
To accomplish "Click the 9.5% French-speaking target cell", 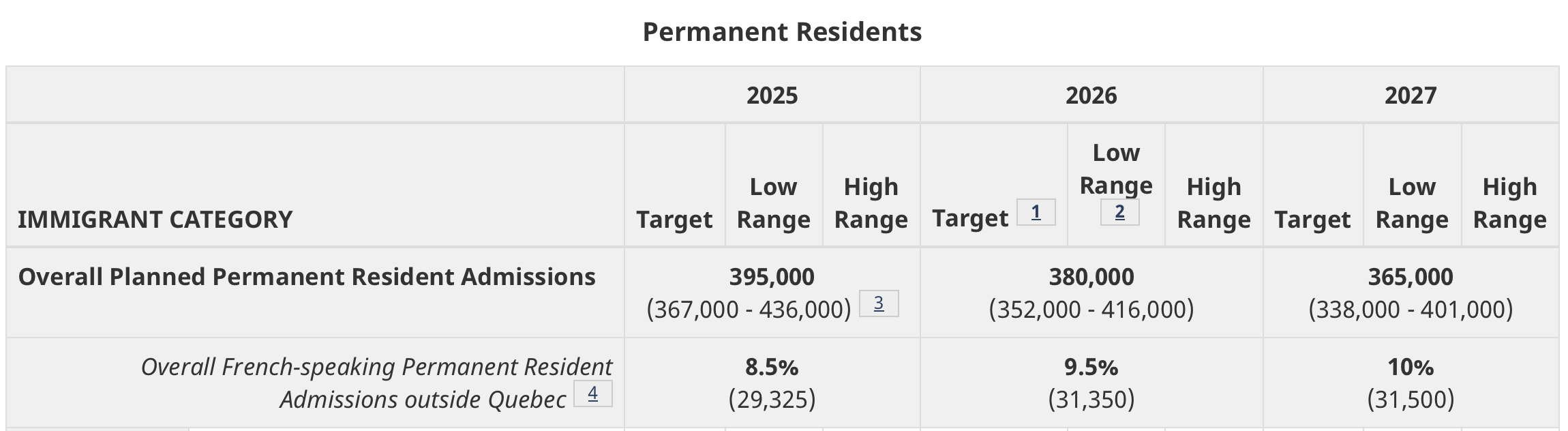I will click(x=1091, y=368).
